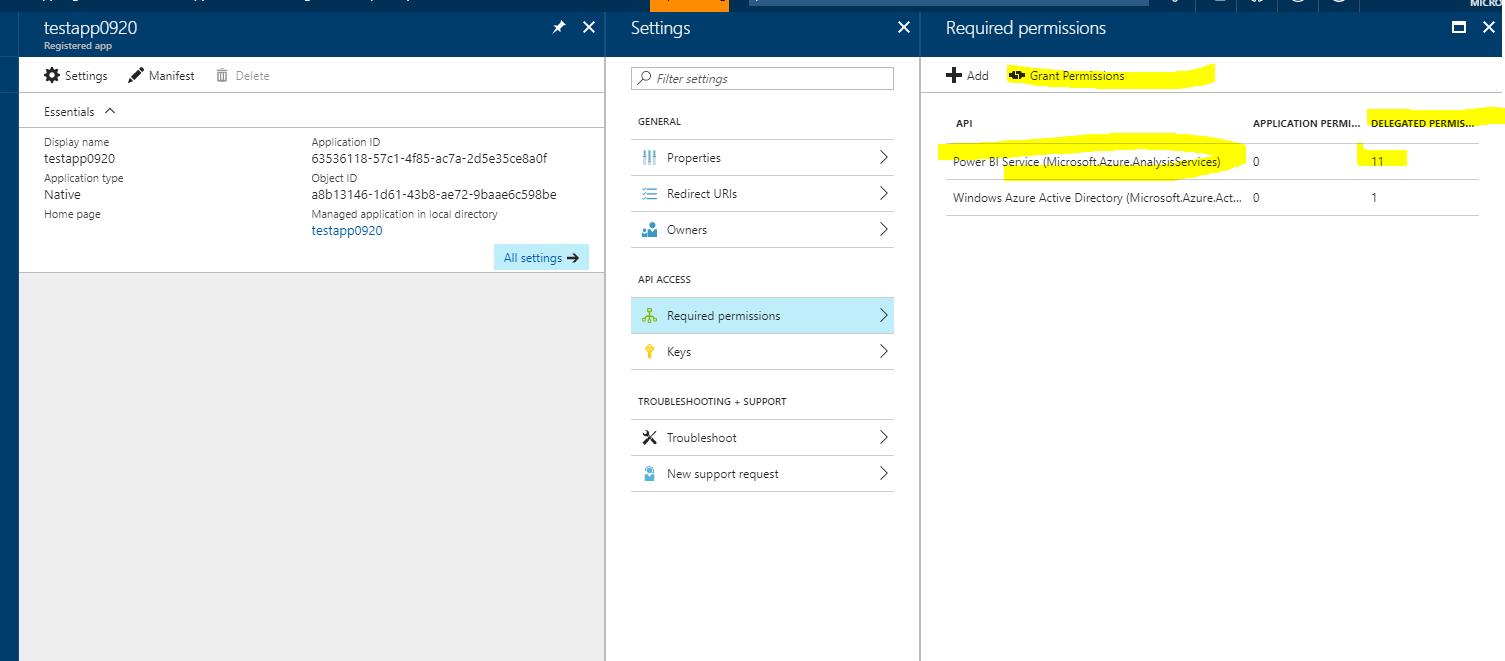Image resolution: width=1505 pixels, height=661 pixels.
Task: Click the New support request icon
Action: tap(649, 474)
